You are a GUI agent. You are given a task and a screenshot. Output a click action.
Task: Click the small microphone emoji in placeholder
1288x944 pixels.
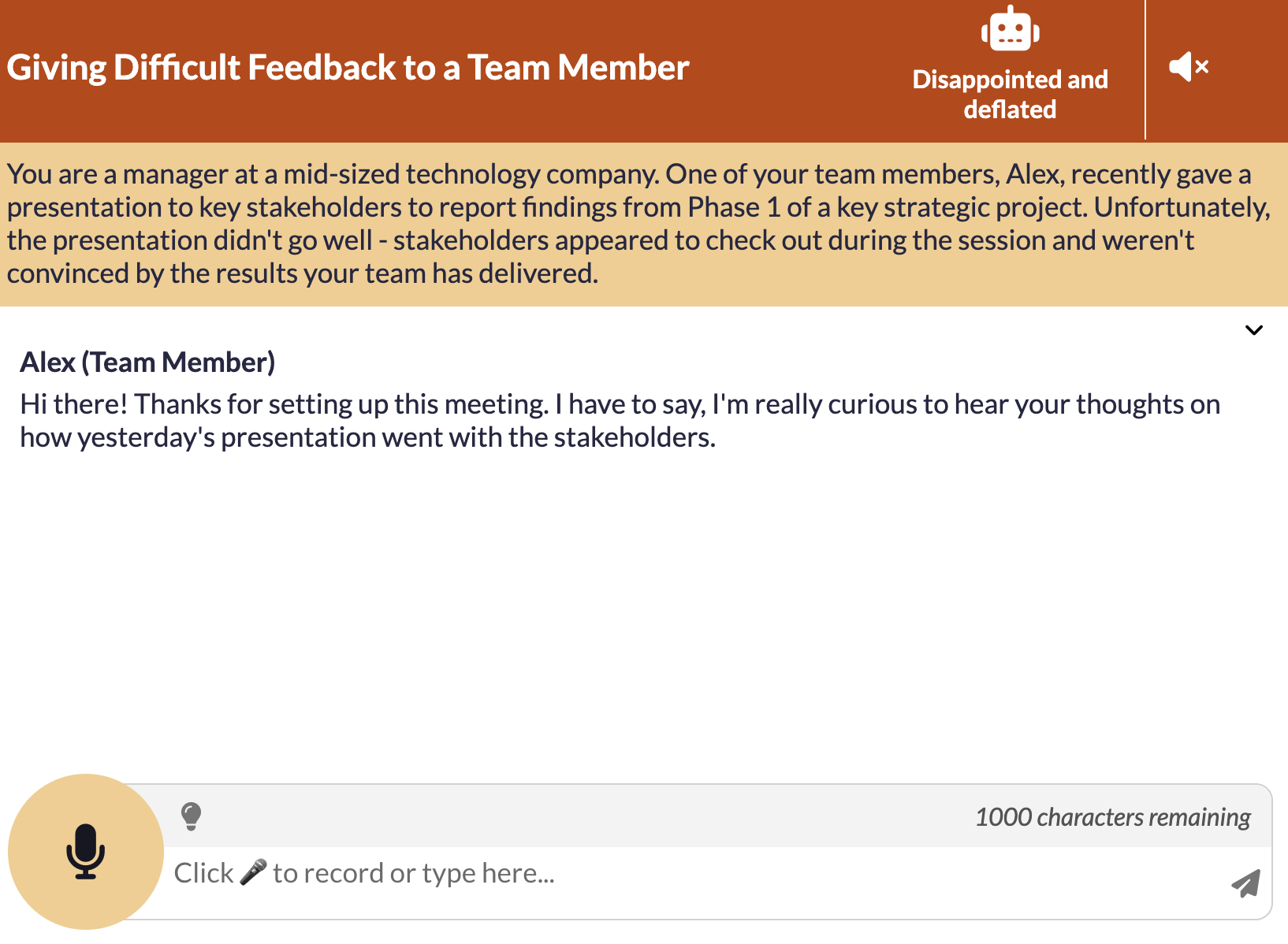(x=253, y=872)
